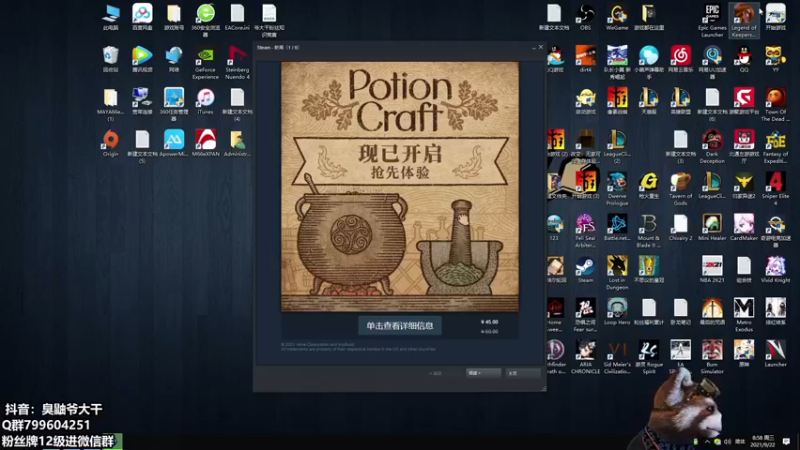This screenshot has width=800, height=450.
Task: Open the Sniper Elite 4 shortcut
Action: pyautogui.click(x=775, y=189)
